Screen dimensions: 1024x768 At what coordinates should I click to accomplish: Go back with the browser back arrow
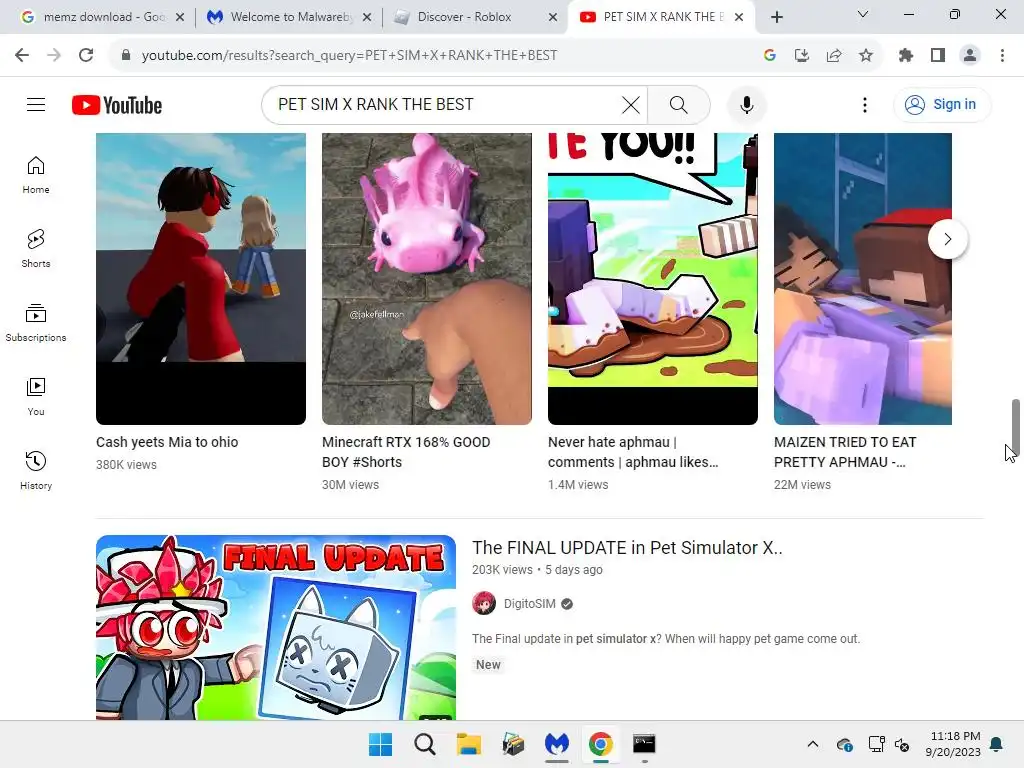(x=22, y=56)
